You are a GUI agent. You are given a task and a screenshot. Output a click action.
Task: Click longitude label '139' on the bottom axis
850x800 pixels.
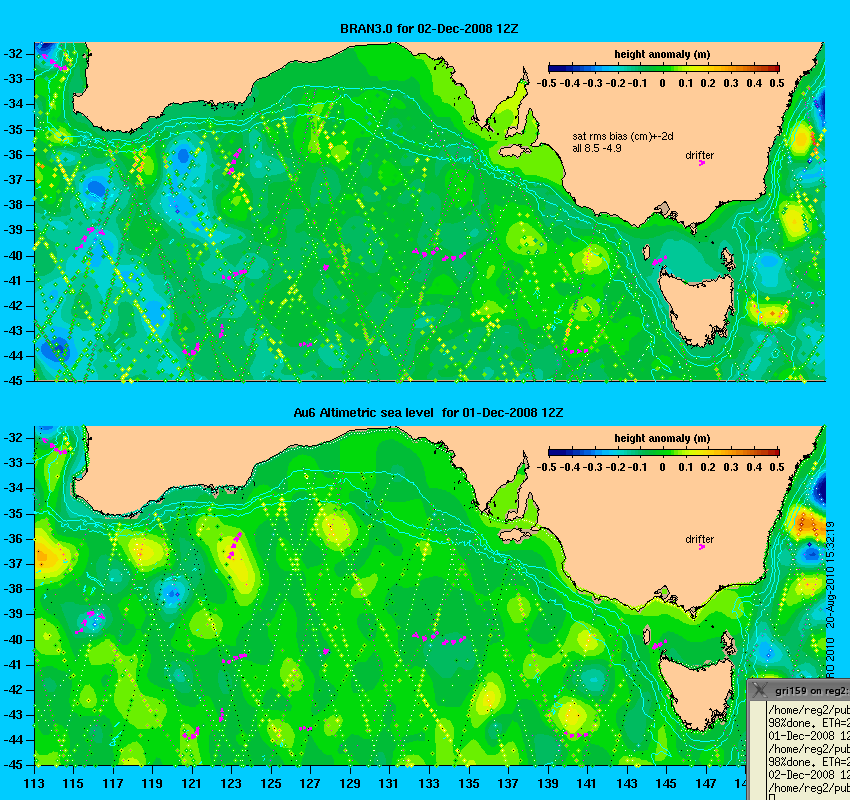coord(548,784)
